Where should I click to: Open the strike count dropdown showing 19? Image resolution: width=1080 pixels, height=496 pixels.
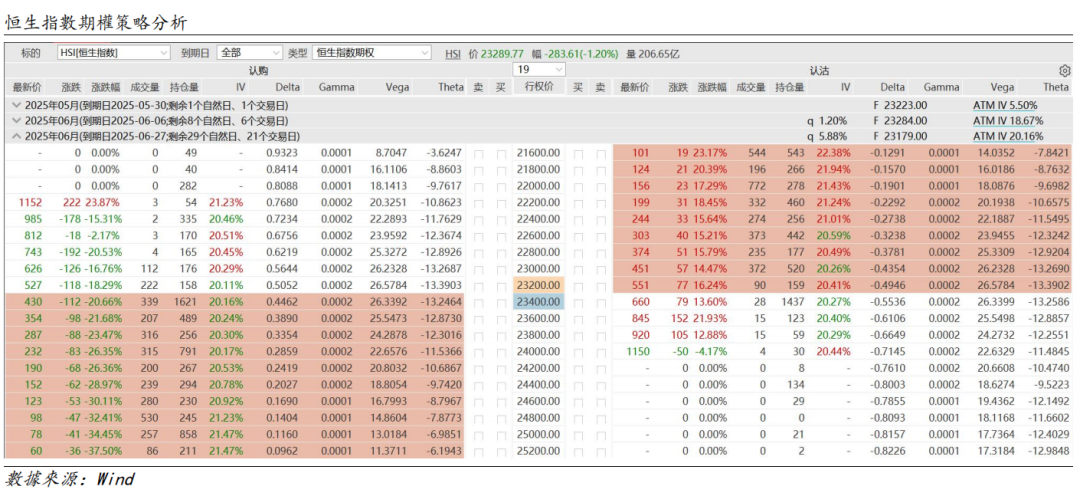[x=539, y=70]
